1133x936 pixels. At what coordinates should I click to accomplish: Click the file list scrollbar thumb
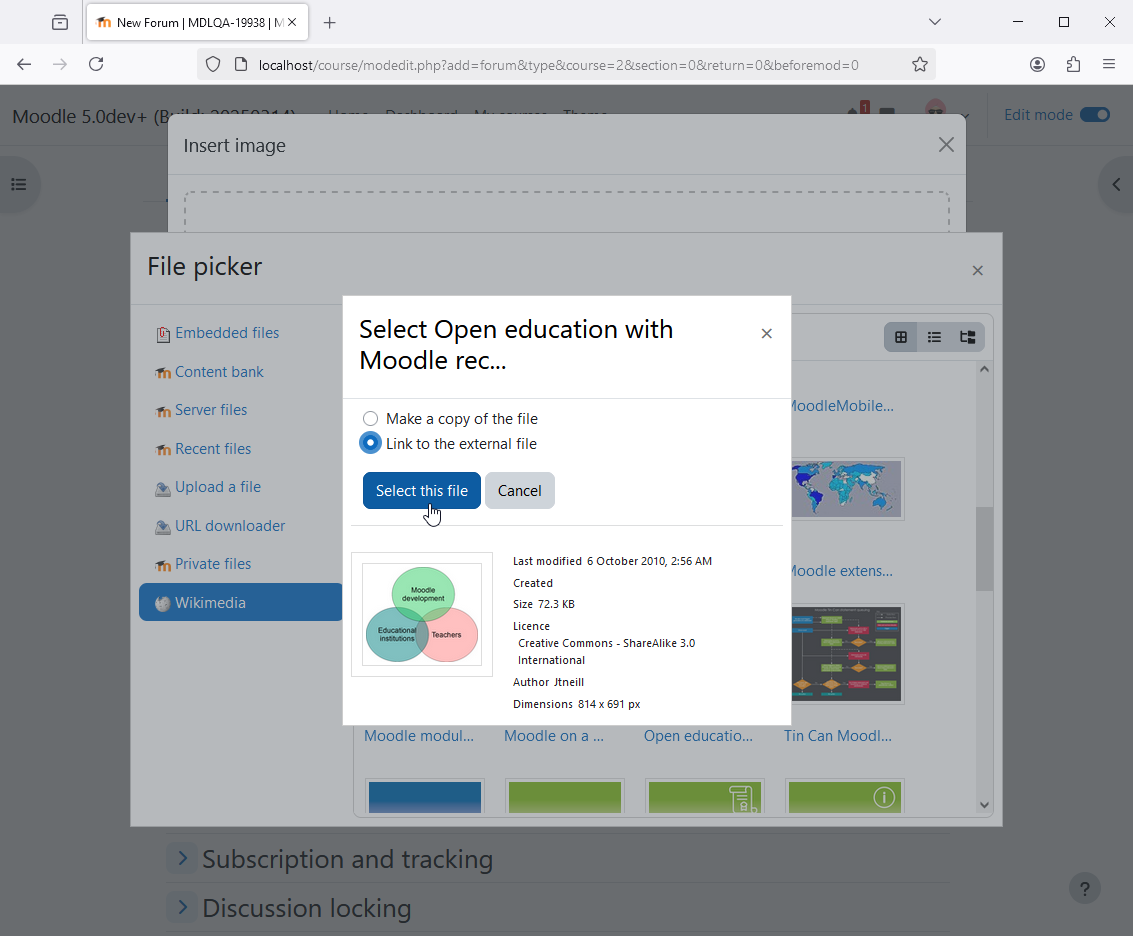pyautogui.click(x=984, y=549)
